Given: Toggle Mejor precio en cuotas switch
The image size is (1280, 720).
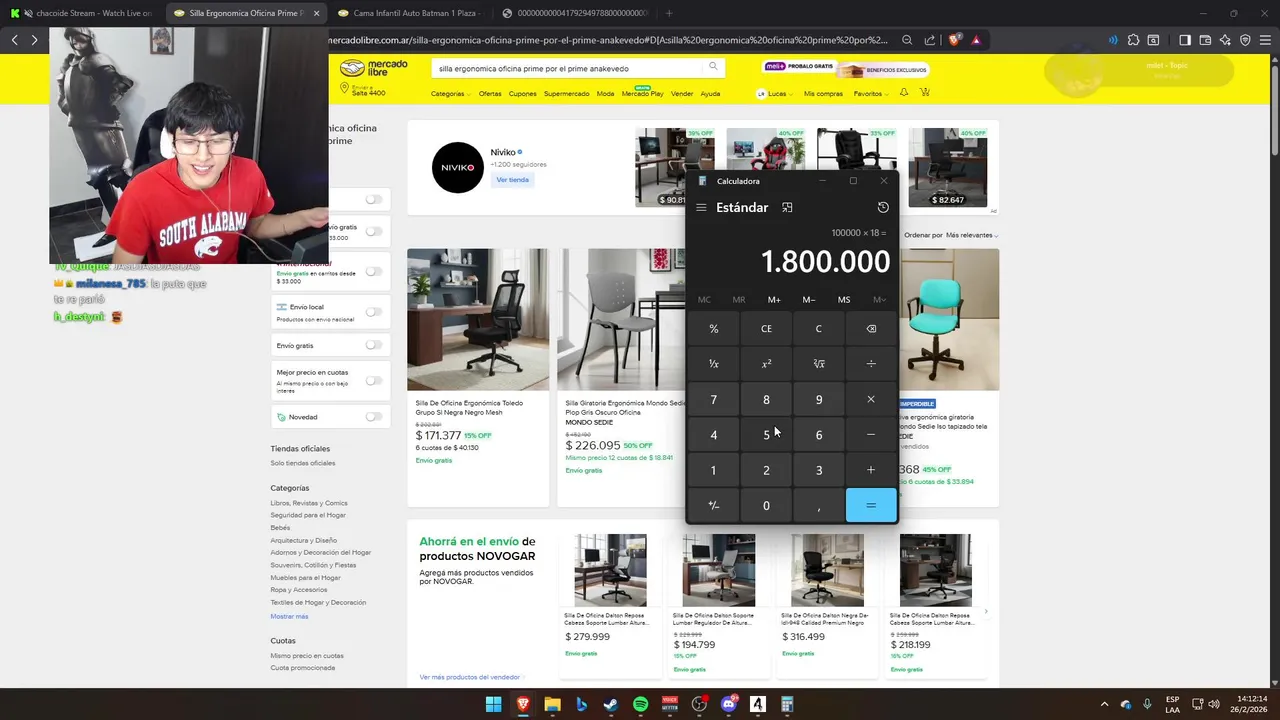Looking at the screenshot, I should (x=373, y=380).
